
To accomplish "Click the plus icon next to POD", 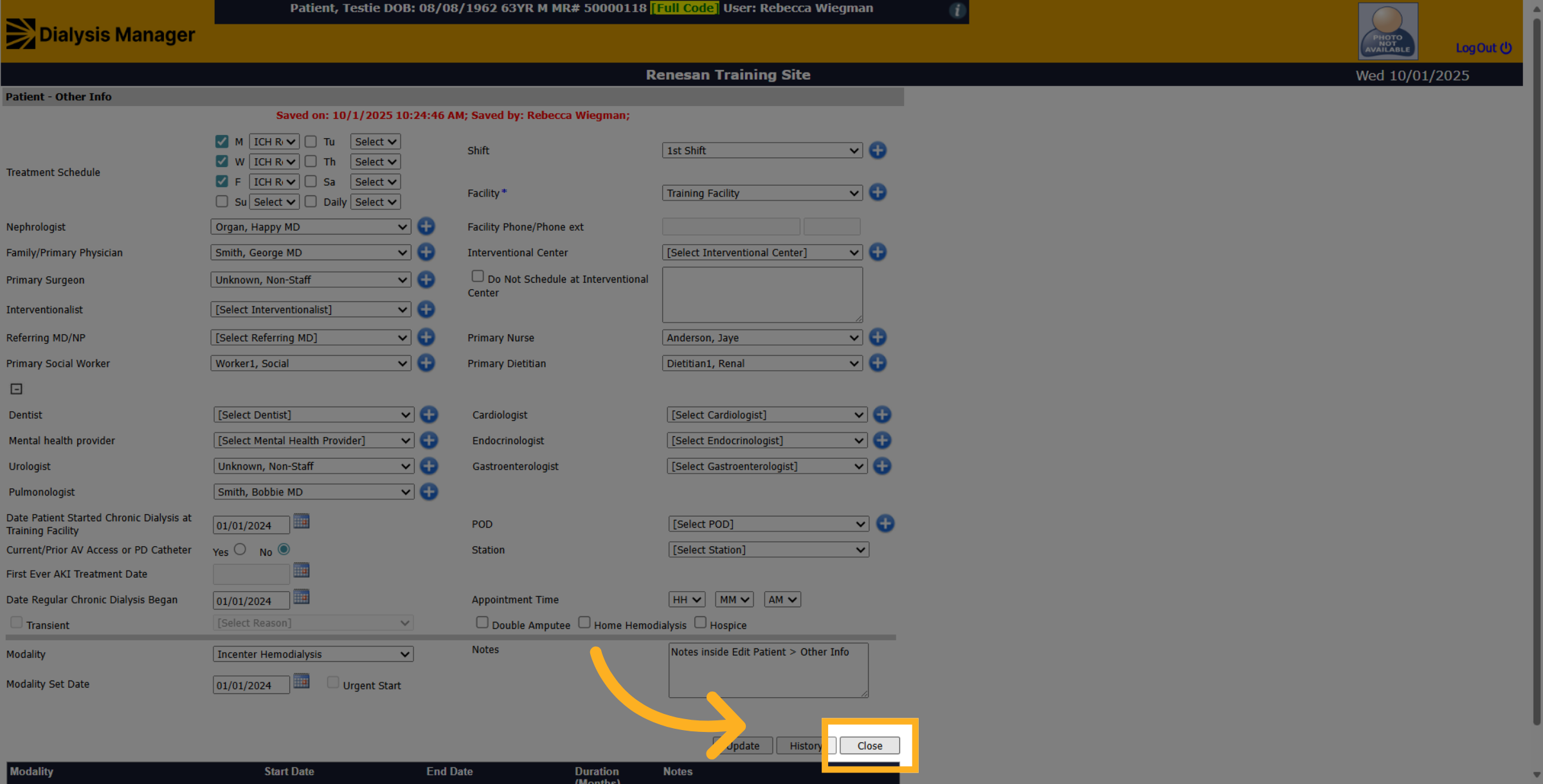I will pyautogui.click(x=885, y=523).
